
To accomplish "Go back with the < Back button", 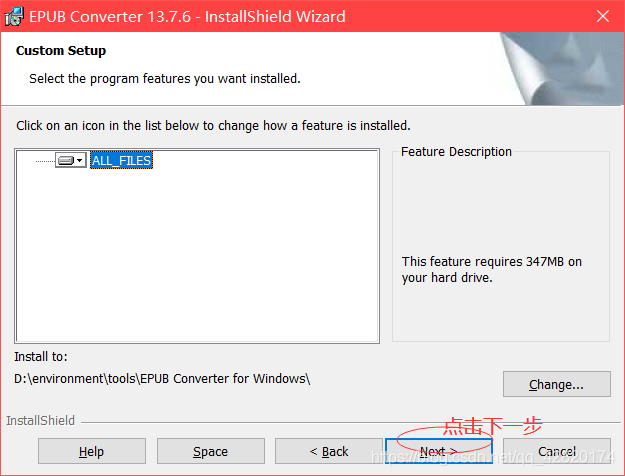I will 329,451.
